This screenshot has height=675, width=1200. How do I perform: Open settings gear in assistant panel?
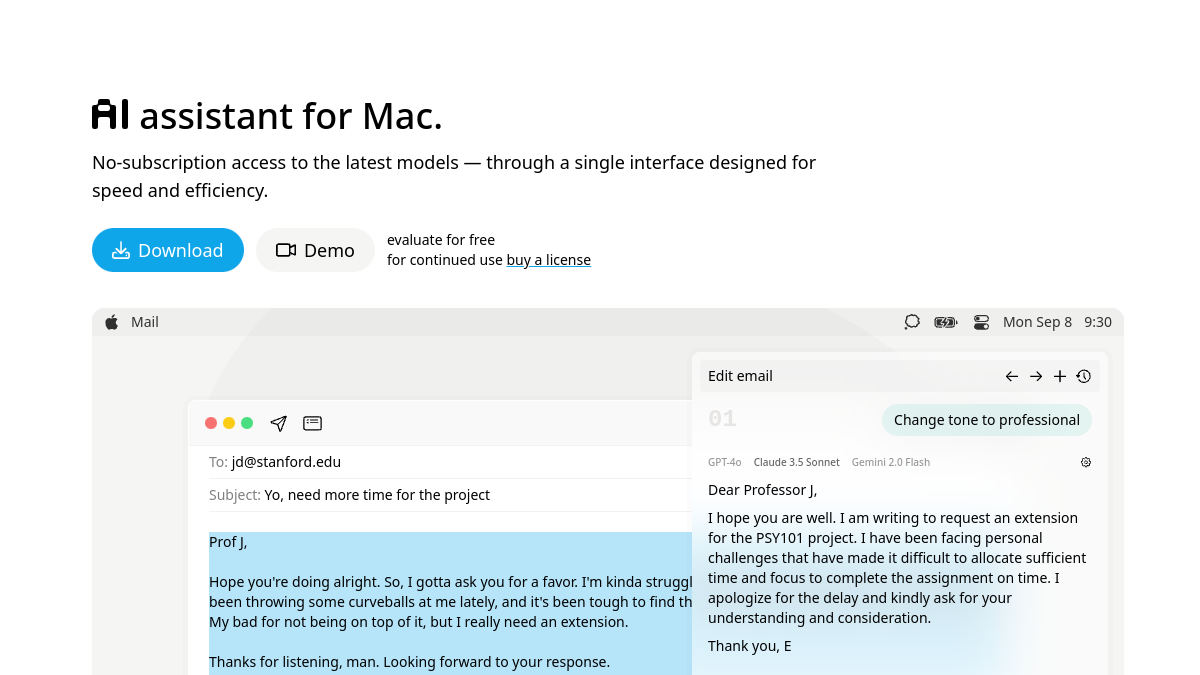tap(1086, 462)
